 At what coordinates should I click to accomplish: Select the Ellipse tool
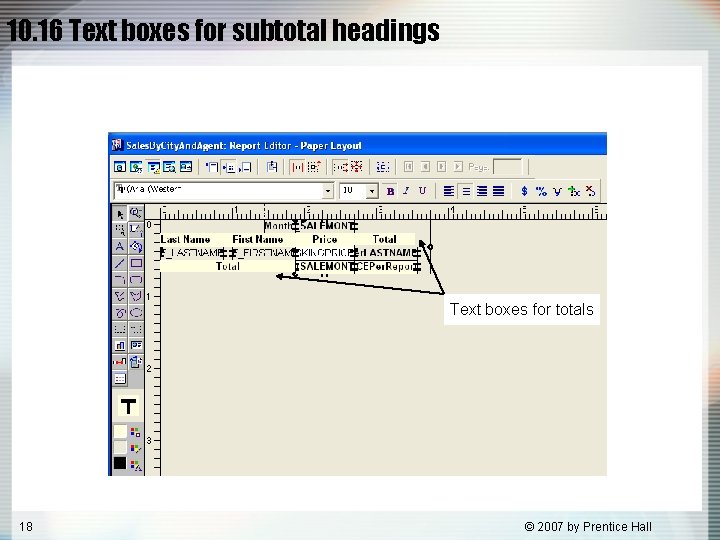(x=136, y=313)
